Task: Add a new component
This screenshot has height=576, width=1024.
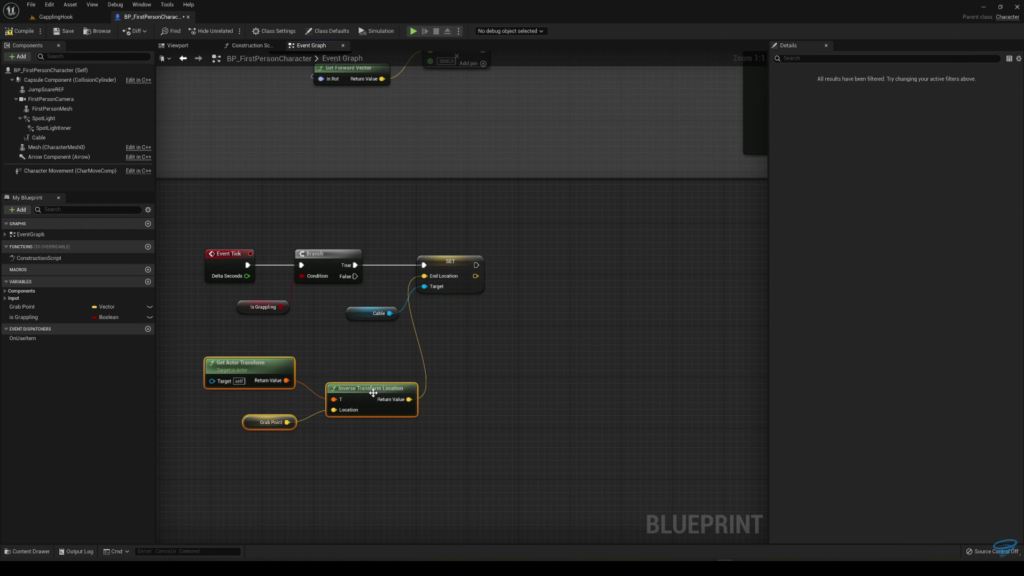Action: pyautogui.click(x=18, y=57)
